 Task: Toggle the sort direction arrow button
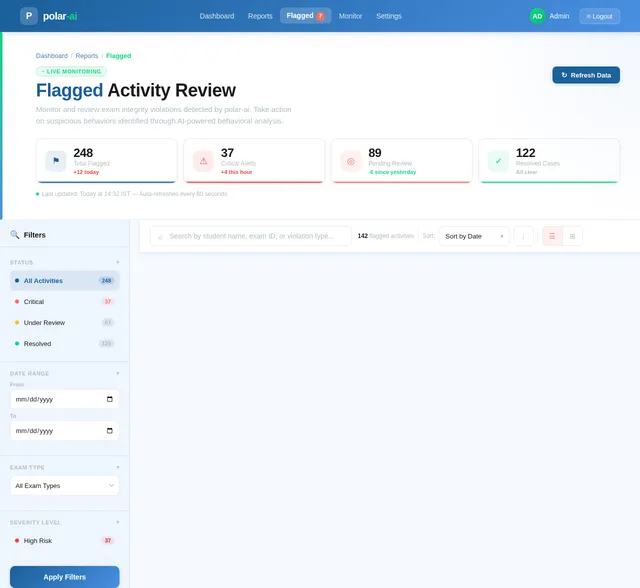click(x=523, y=236)
